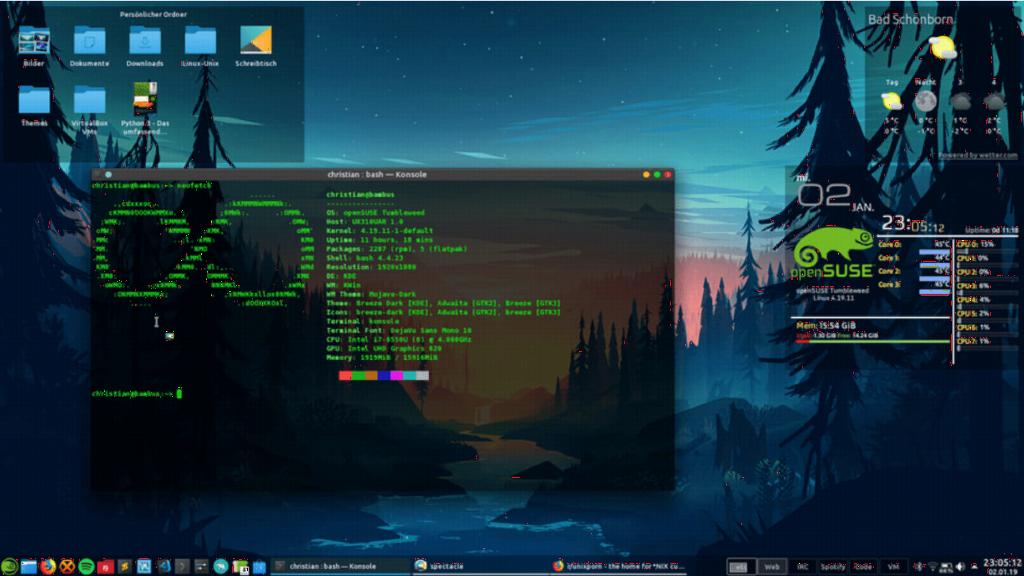
Task: Launch Spotify from the taskbar
Action: [86, 566]
